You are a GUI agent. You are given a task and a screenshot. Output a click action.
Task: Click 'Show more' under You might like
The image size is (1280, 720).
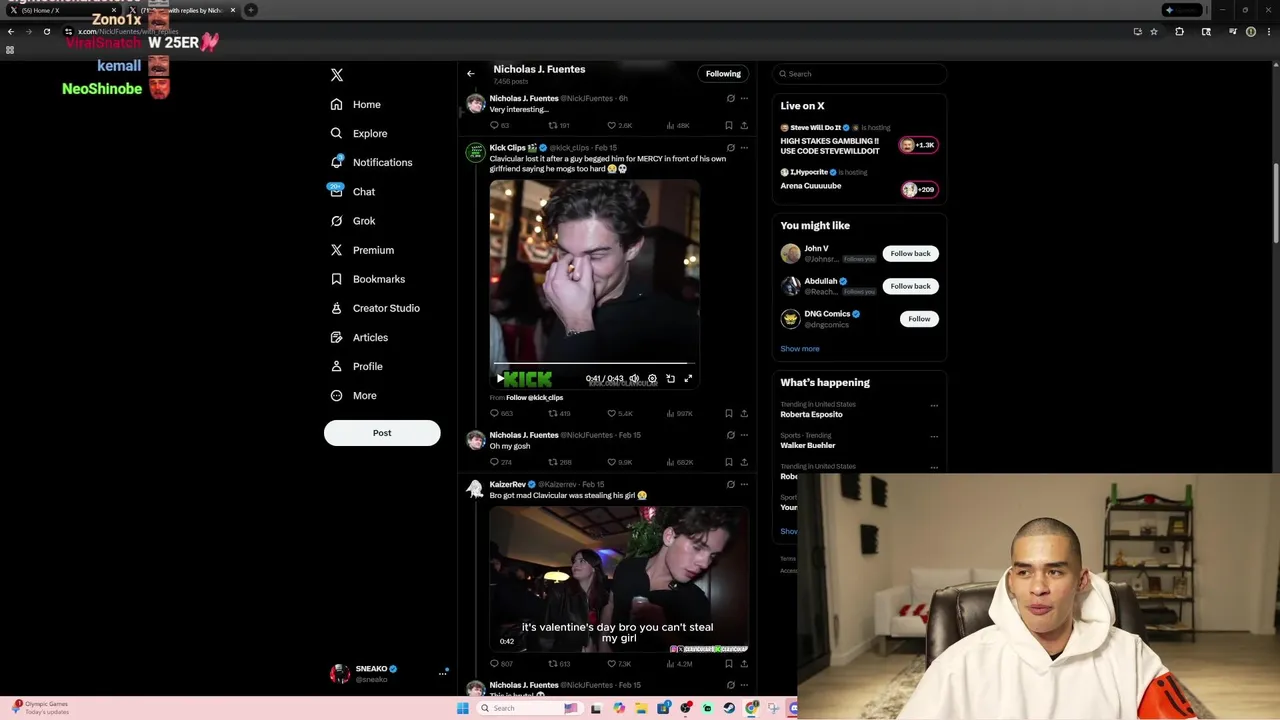coord(800,349)
